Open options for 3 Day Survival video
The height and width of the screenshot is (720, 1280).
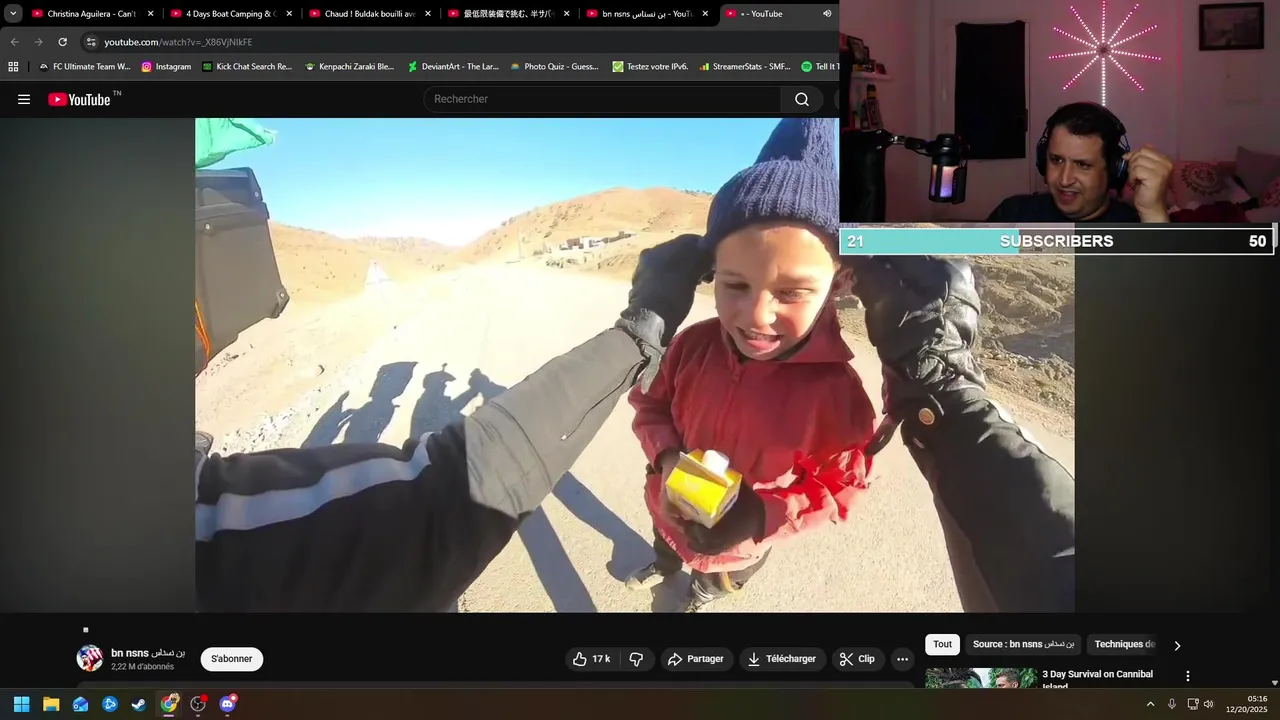[1188, 676]
